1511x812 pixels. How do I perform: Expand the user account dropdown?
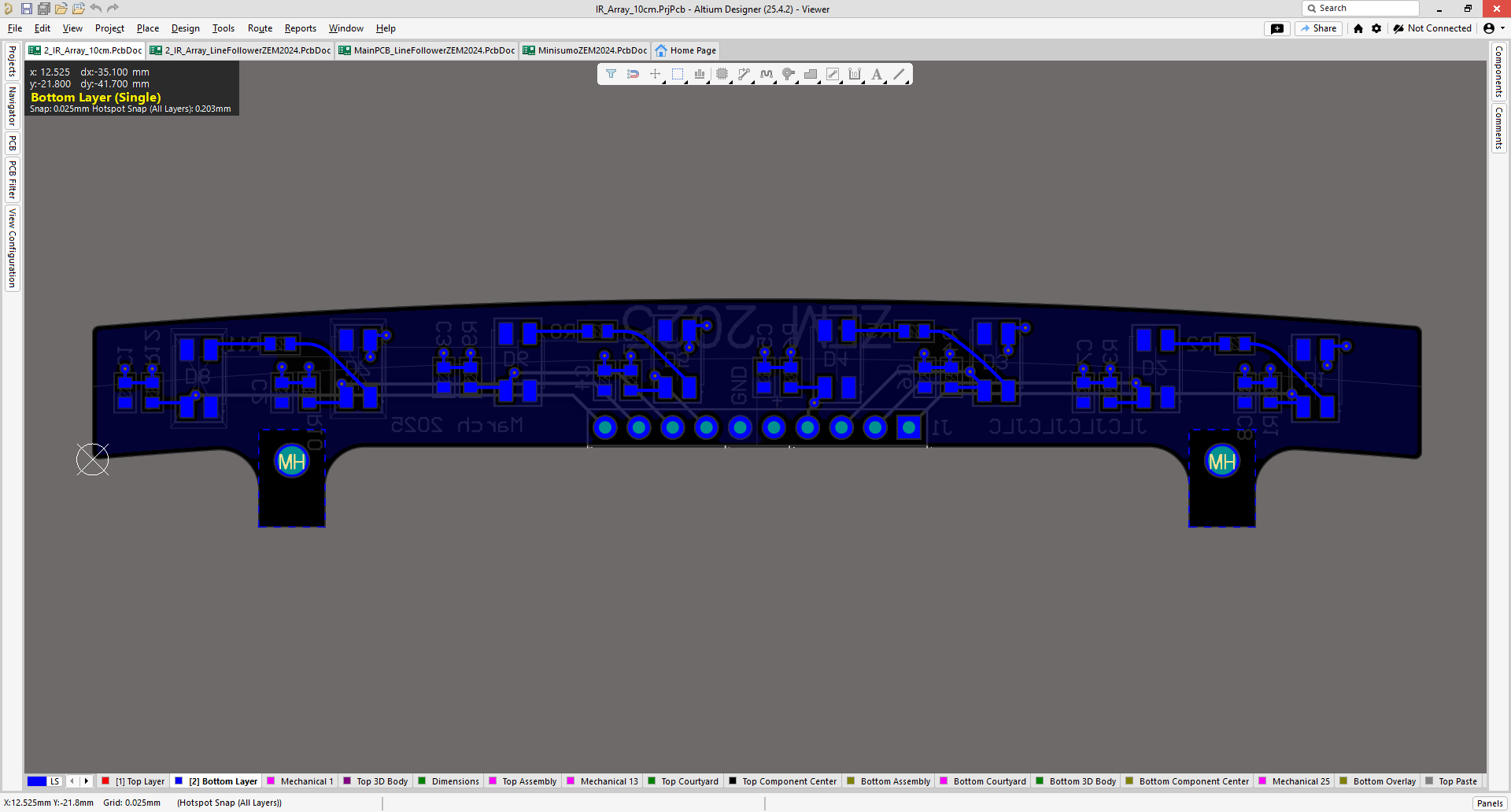pyautogui.click(x=1494, y=28)
